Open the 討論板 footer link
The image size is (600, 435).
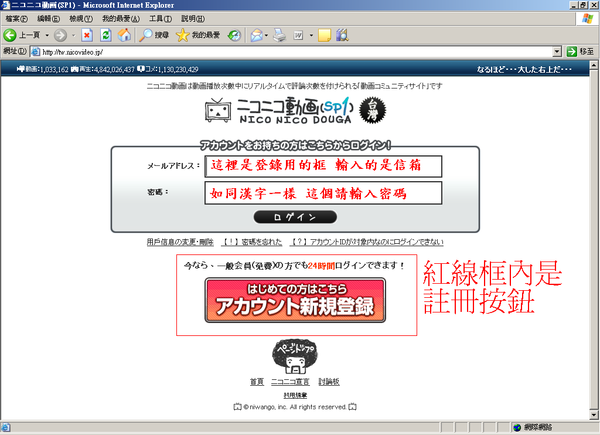pos(329,382)
